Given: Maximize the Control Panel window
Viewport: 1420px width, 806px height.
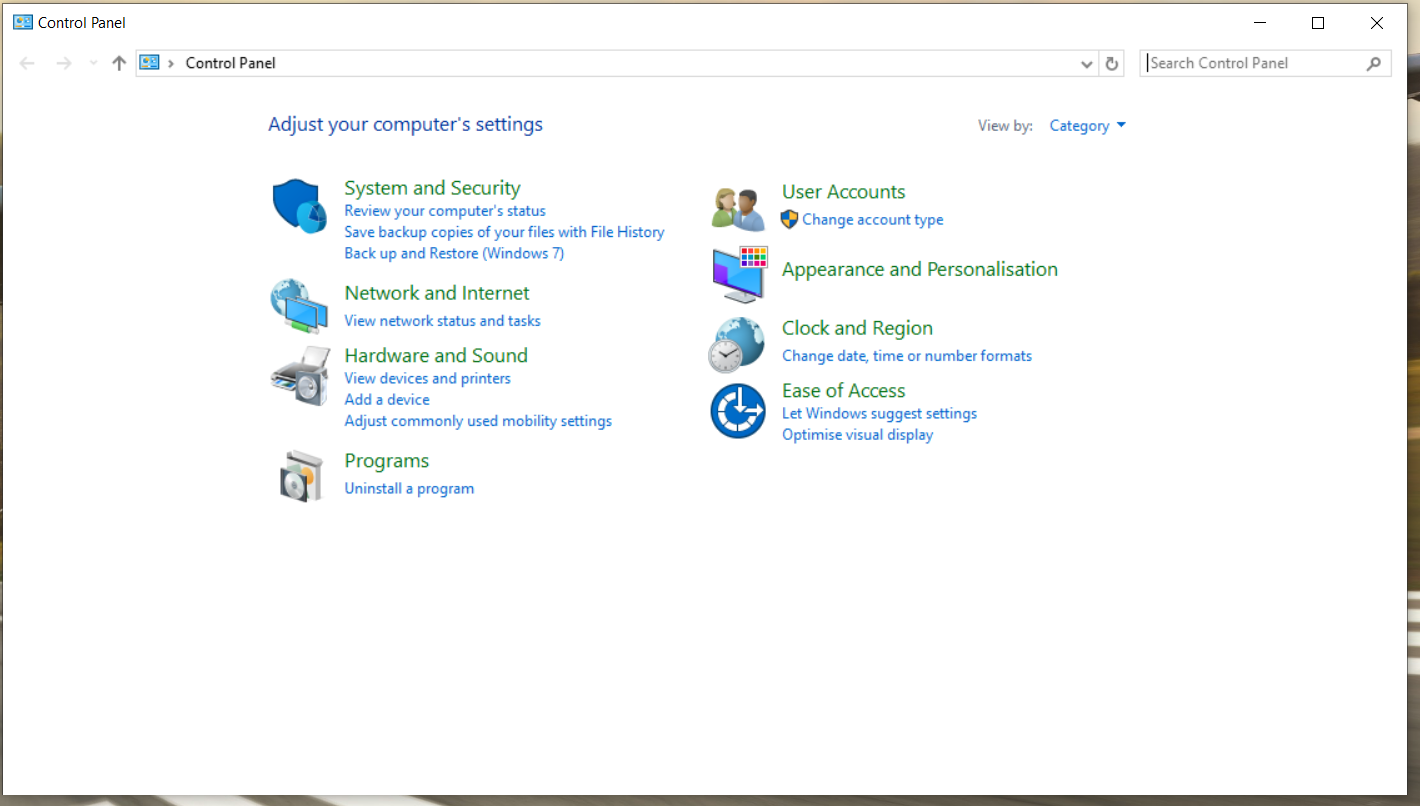Looking at the screenshot, I should 1318,23.
